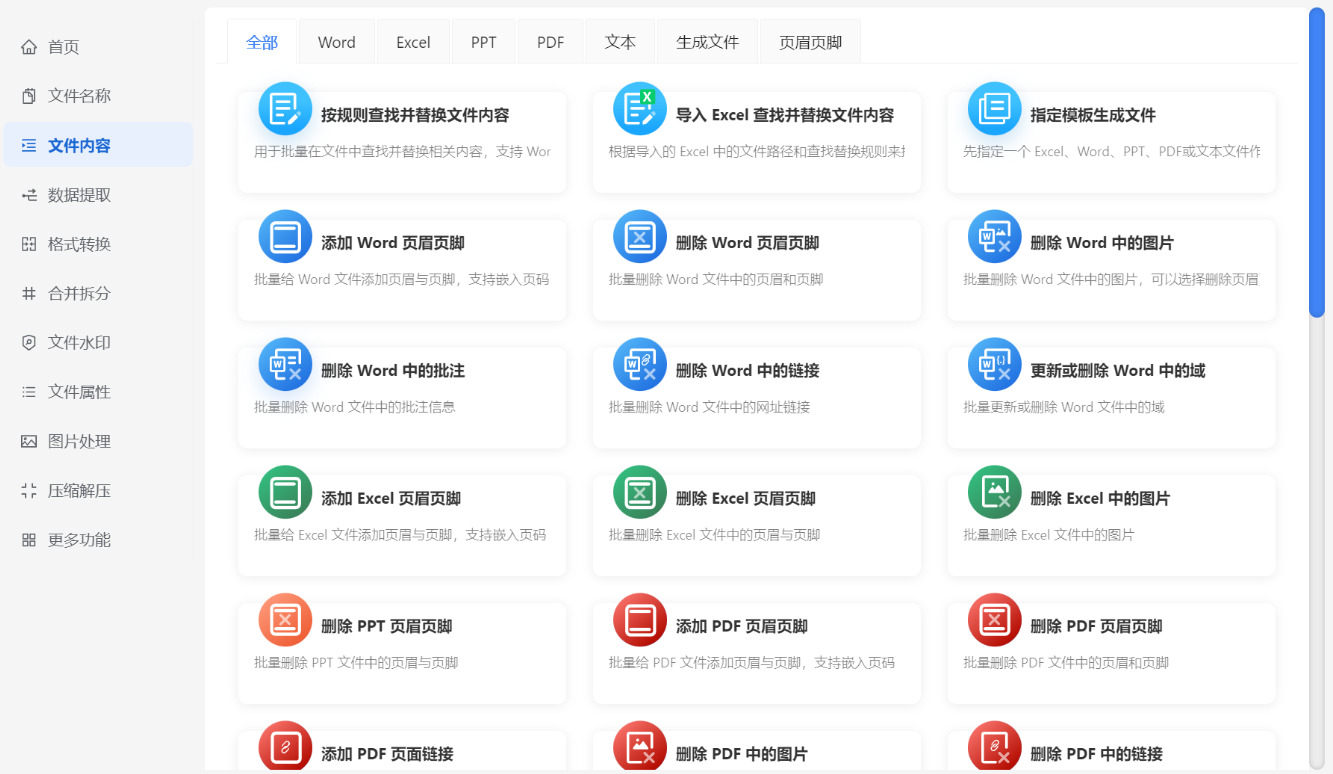Switch to the 文本 tab
Image resolution: width=1333 pixels, height=774 pixels.
click(621, 42)
